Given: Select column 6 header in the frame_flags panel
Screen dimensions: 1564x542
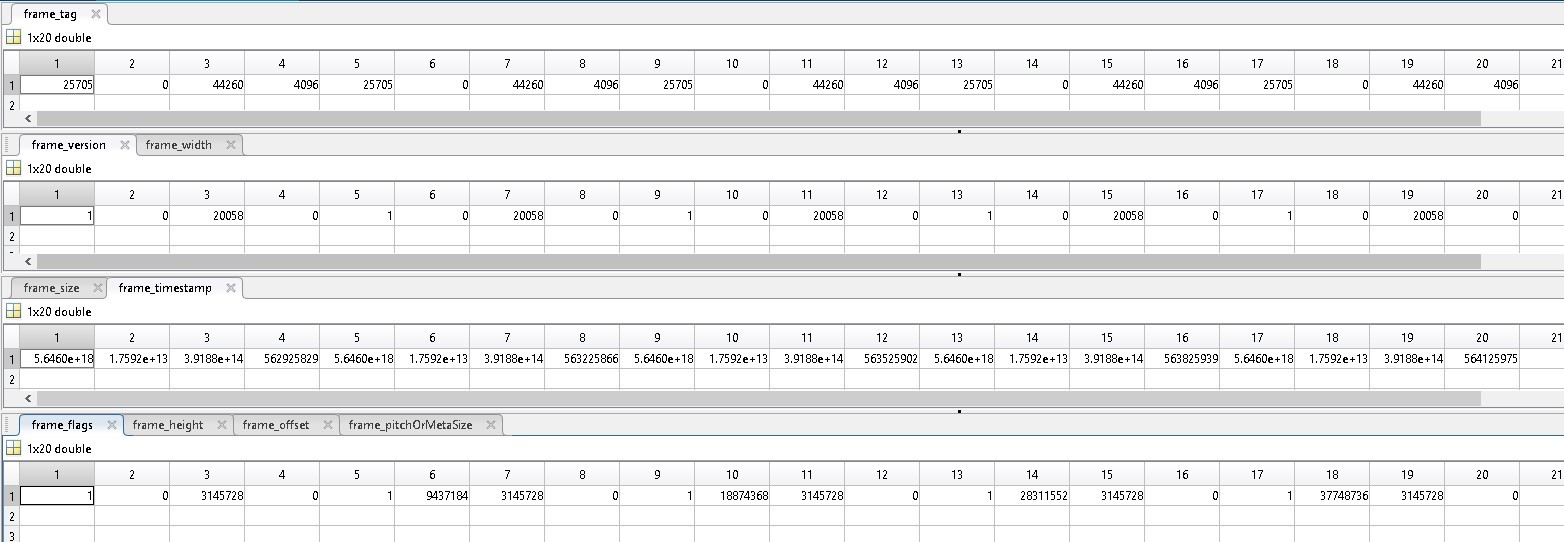Looking at the screenshot, I should [x=432, y=474].
